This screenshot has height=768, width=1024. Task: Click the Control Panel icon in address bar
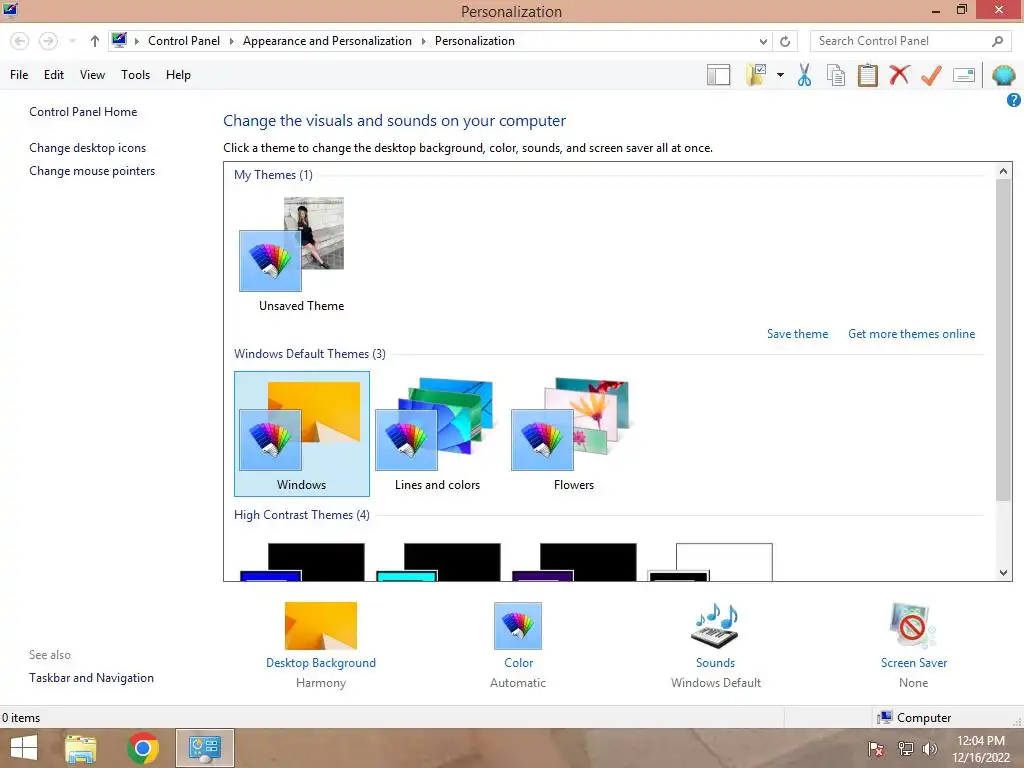pyautogui.click(x=119, y=40)
